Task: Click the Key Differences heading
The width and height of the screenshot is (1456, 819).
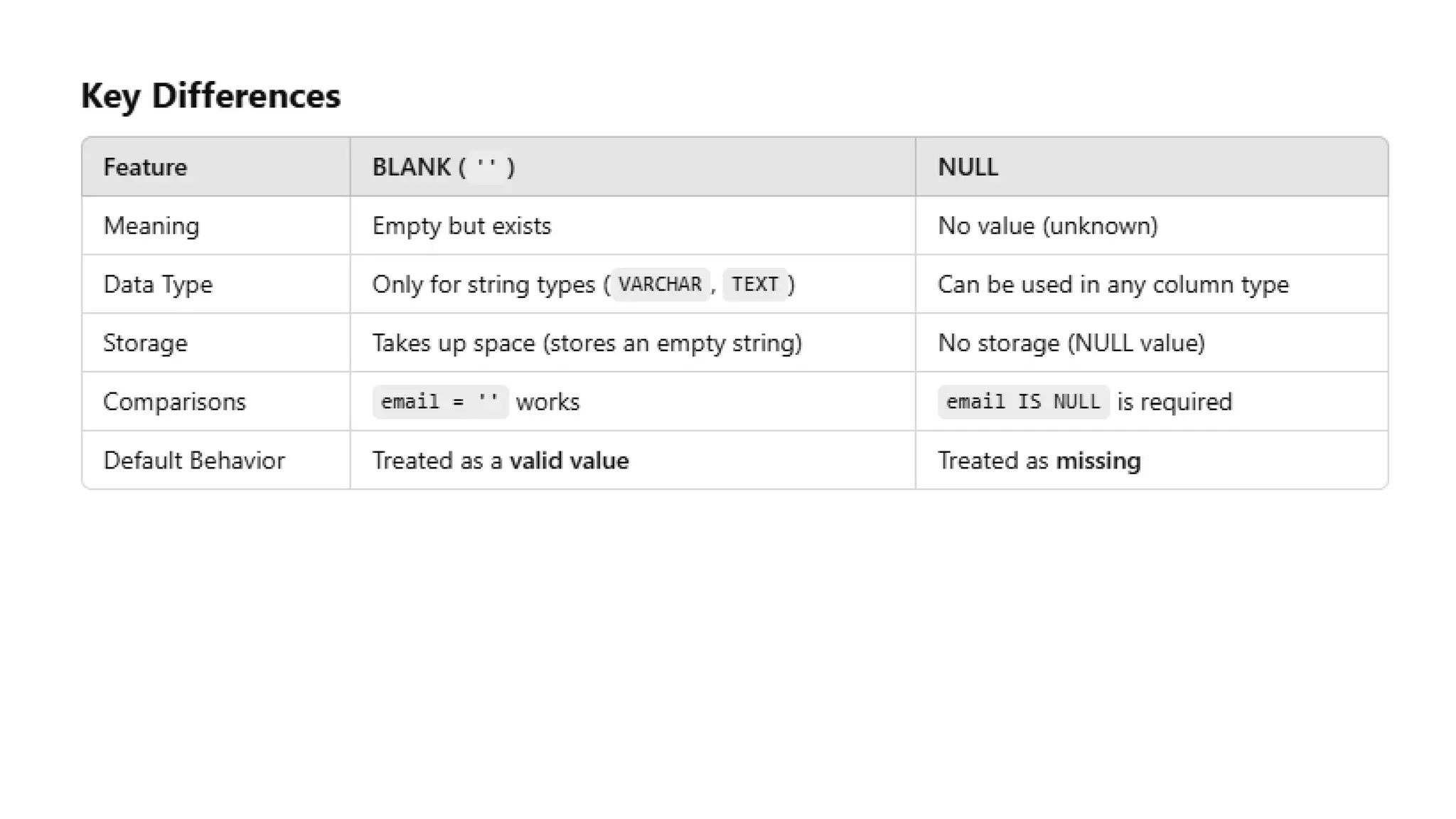Action: (x=210, y=96)
